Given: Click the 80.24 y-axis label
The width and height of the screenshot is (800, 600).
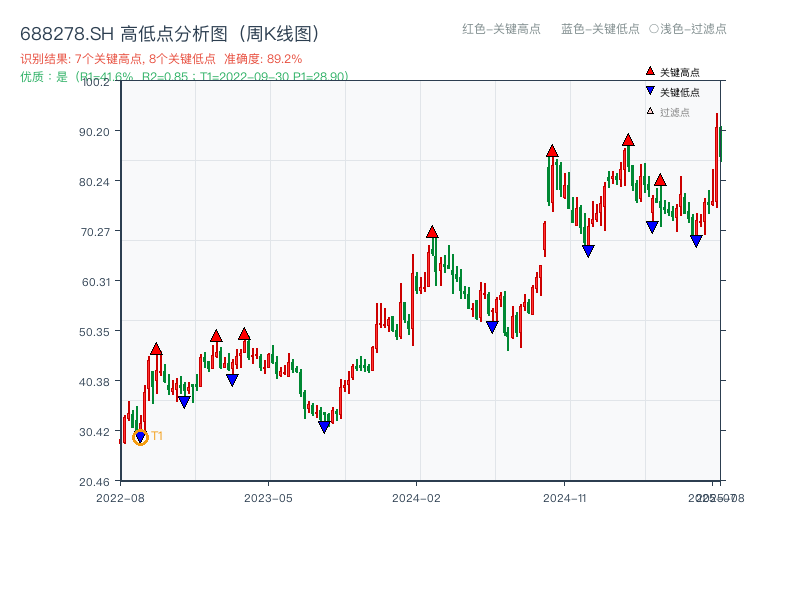Looking at the screenshot, I should pyautogui.click(x=94, y=182).
